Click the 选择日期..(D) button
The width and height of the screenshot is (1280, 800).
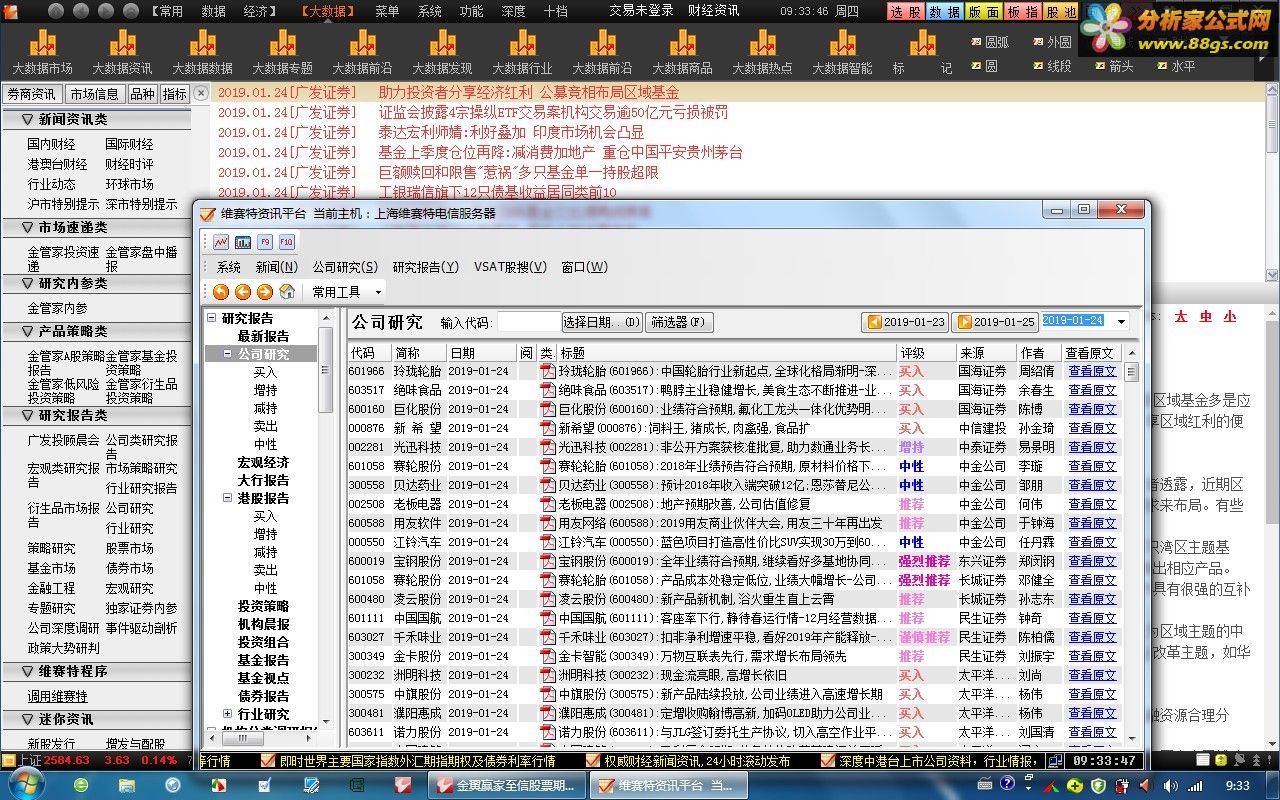pyautogui.click(x=602, y=322)
